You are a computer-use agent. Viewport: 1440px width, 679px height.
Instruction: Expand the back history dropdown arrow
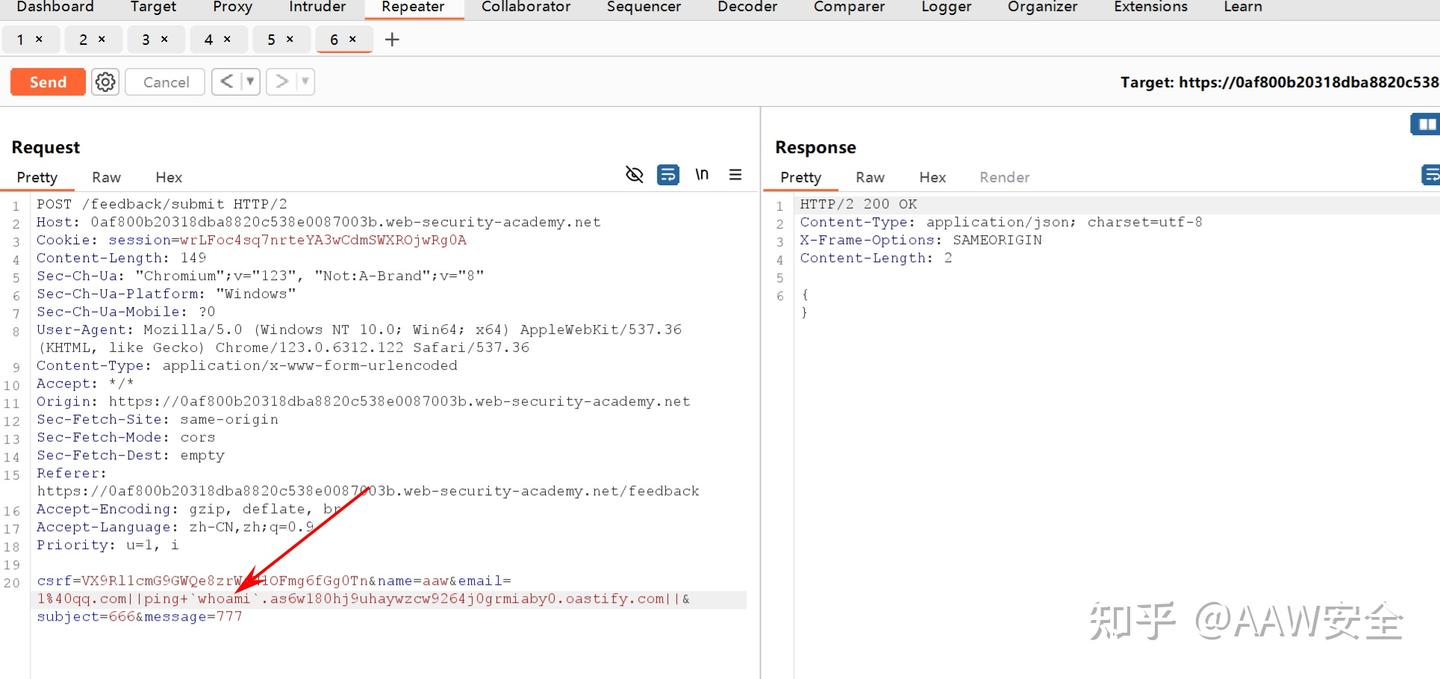(250, 82)
